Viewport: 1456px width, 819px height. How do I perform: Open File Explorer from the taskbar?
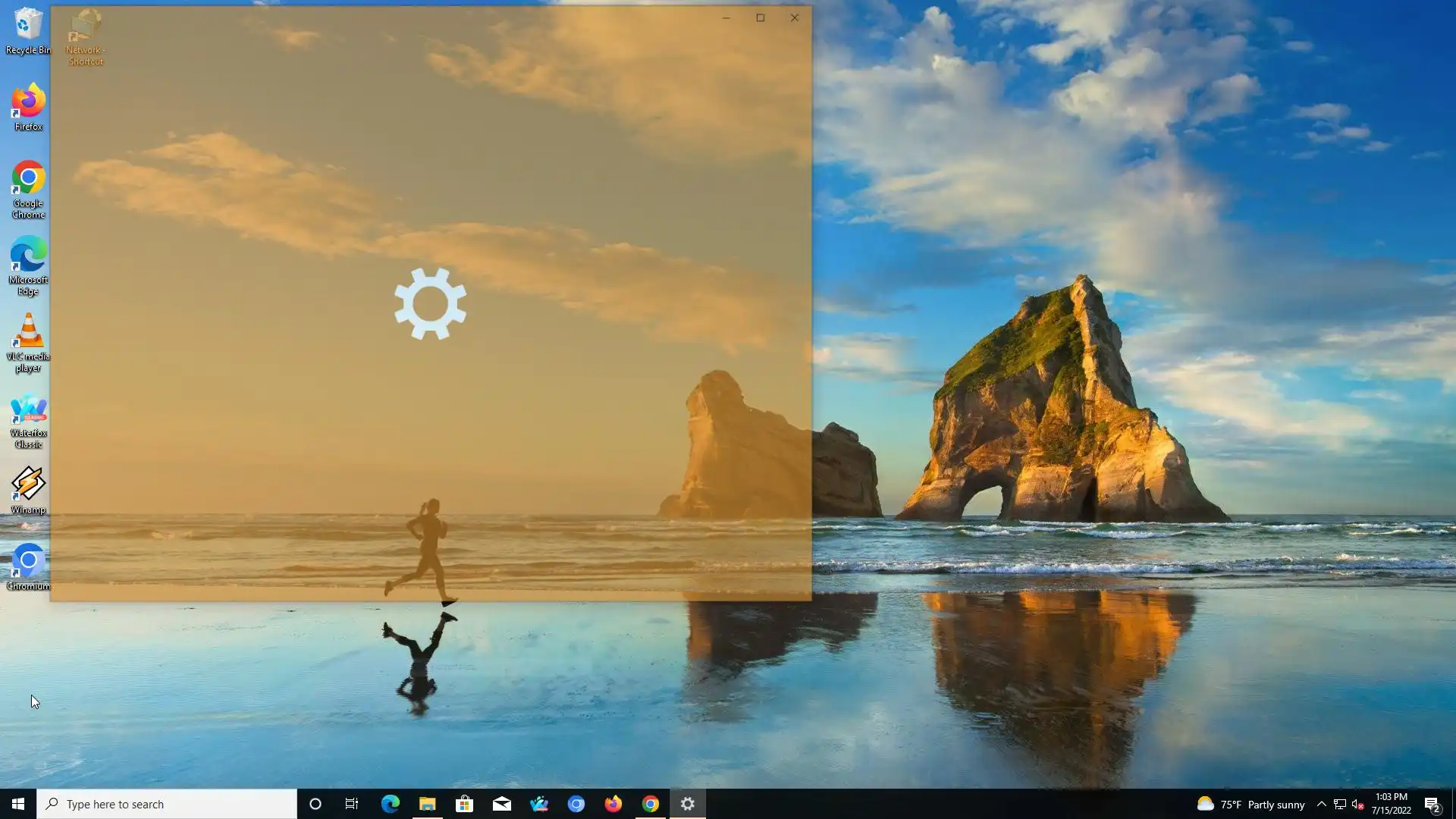427,804
